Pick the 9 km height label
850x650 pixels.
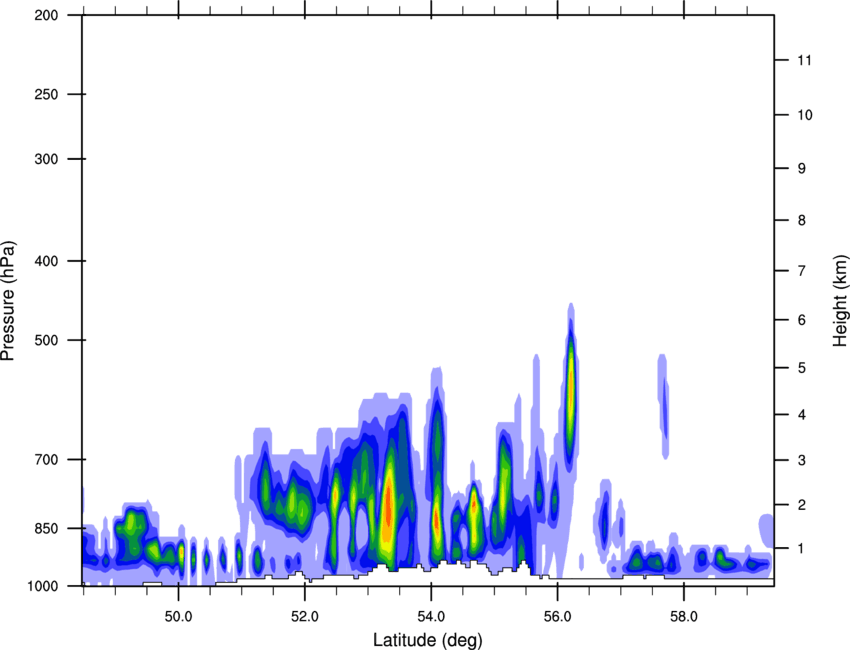(802, 169)
